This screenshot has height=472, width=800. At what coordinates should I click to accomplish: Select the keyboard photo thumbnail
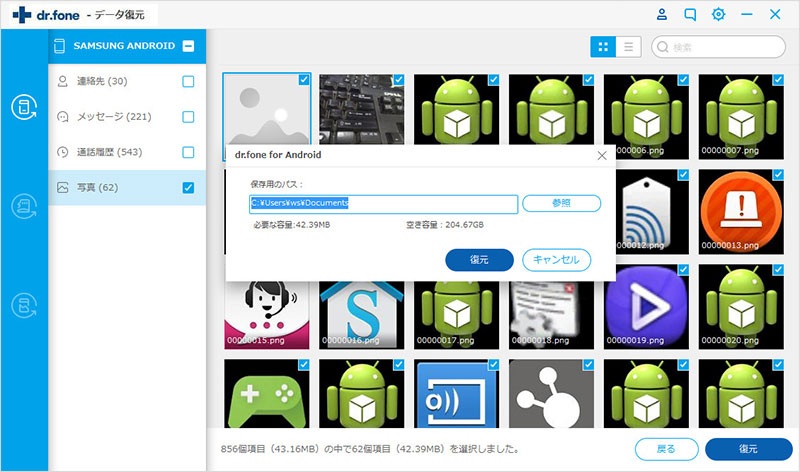click(x=362, y=109)
